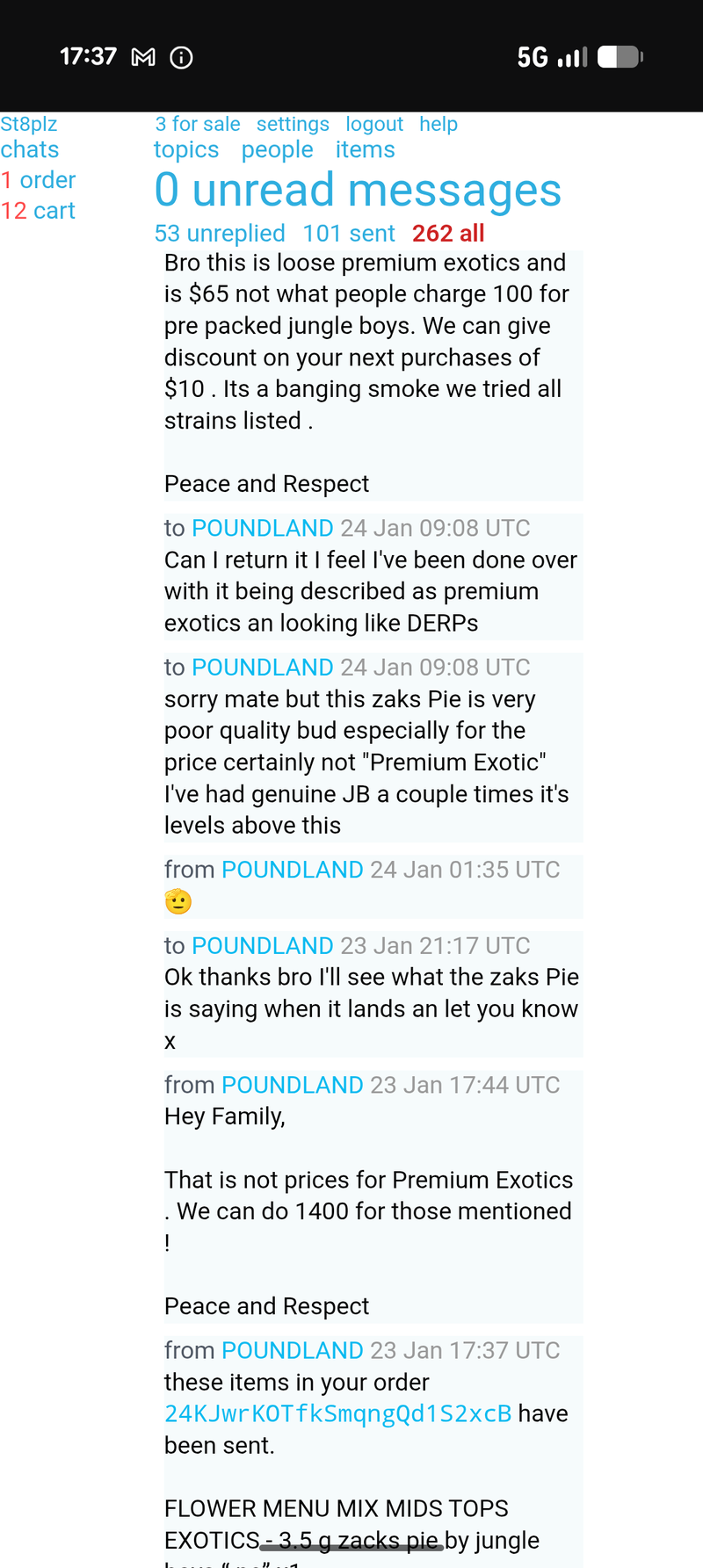Open the 12 cart link
This screenshot has width=703, height=1568.
pos(39,211)
